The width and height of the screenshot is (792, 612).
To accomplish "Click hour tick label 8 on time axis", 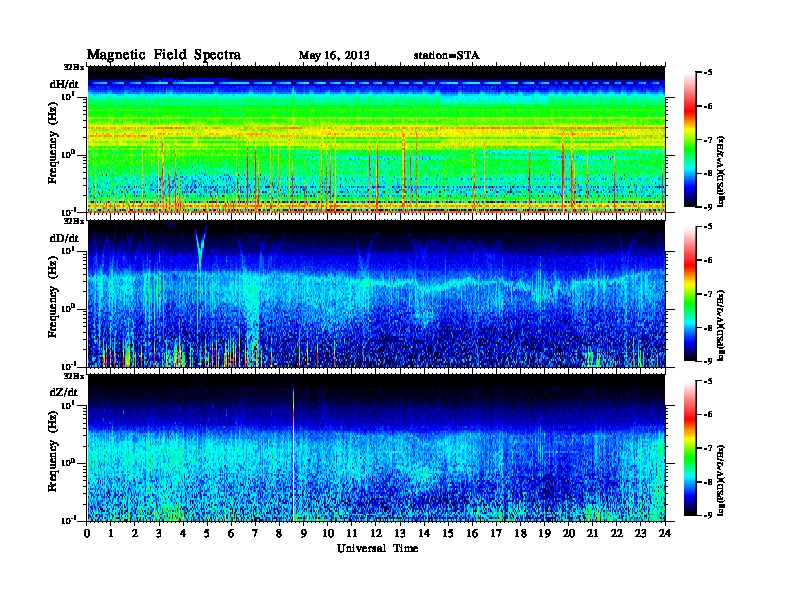I will coord(279,533).
